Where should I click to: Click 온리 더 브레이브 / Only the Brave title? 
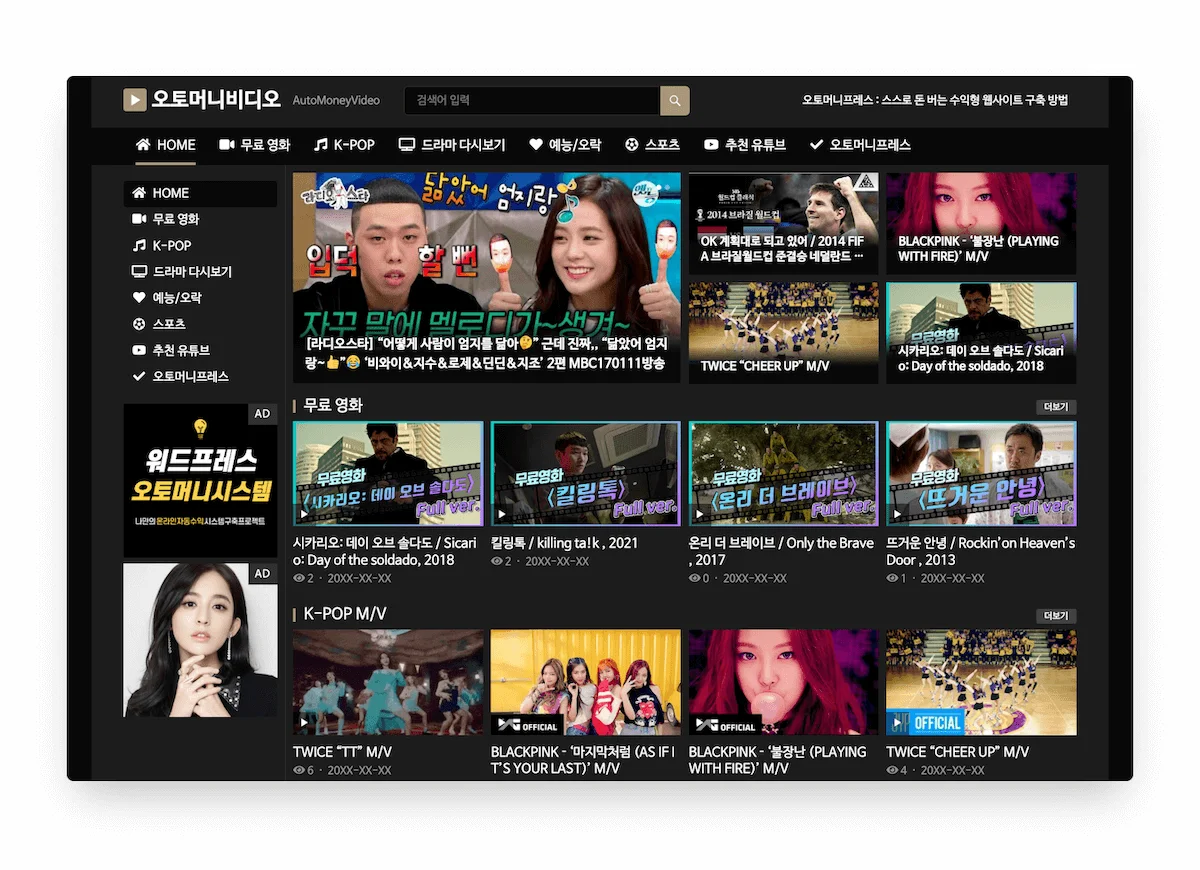coord(781,551)
